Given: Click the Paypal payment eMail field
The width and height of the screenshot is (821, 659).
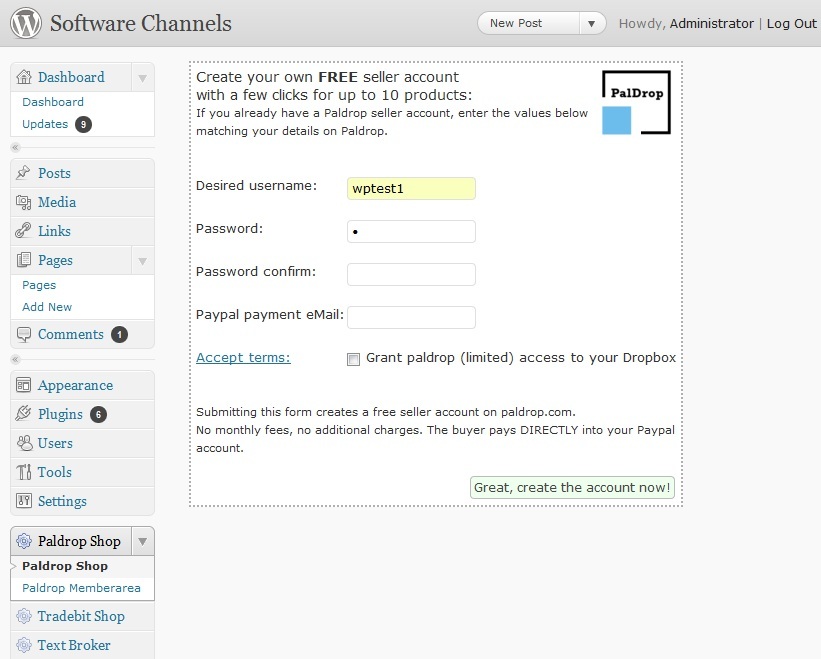Looking at the screenshot, I should 411,317.
